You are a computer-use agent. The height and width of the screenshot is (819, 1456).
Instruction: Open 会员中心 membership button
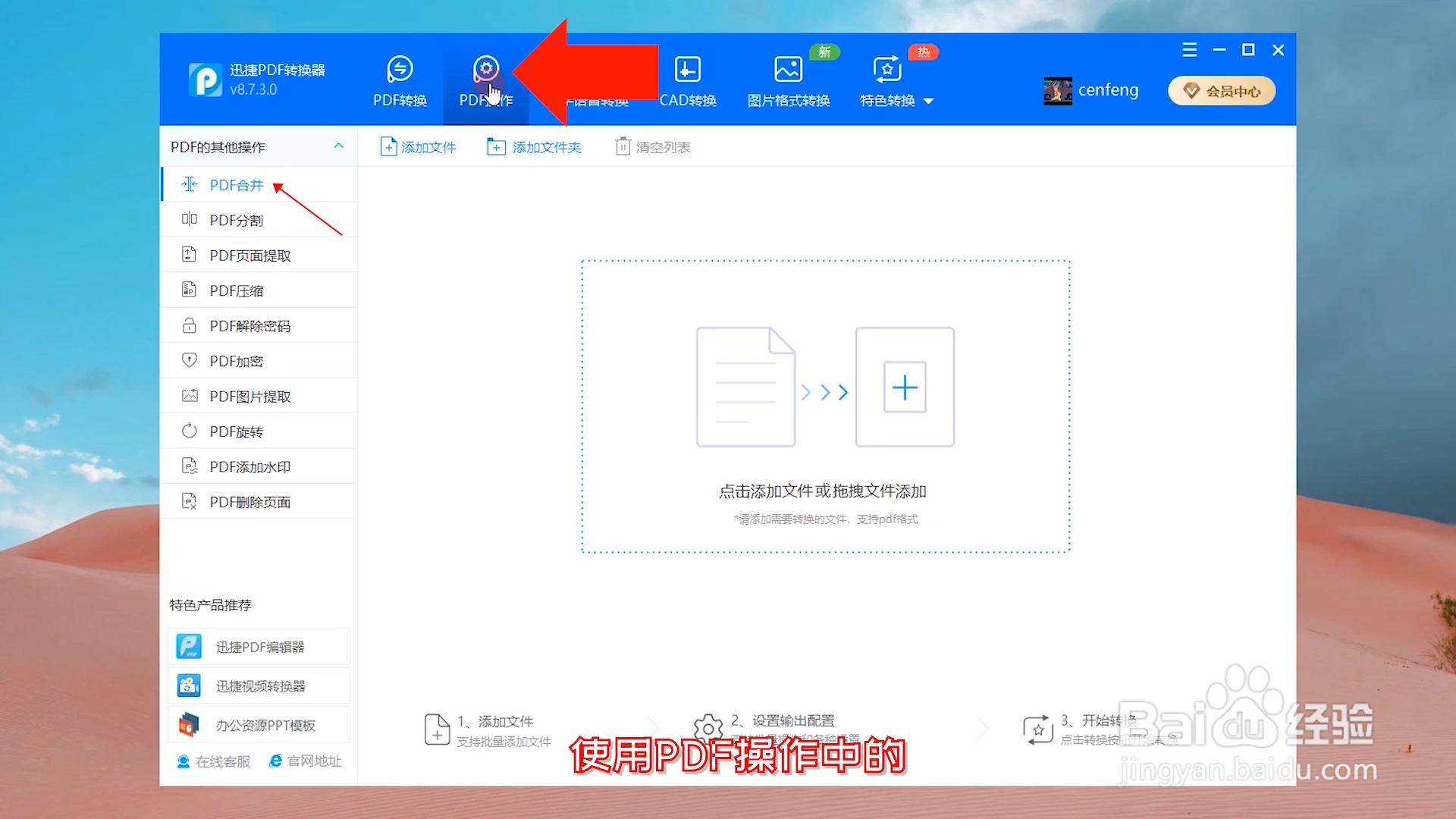(1221, 91)
